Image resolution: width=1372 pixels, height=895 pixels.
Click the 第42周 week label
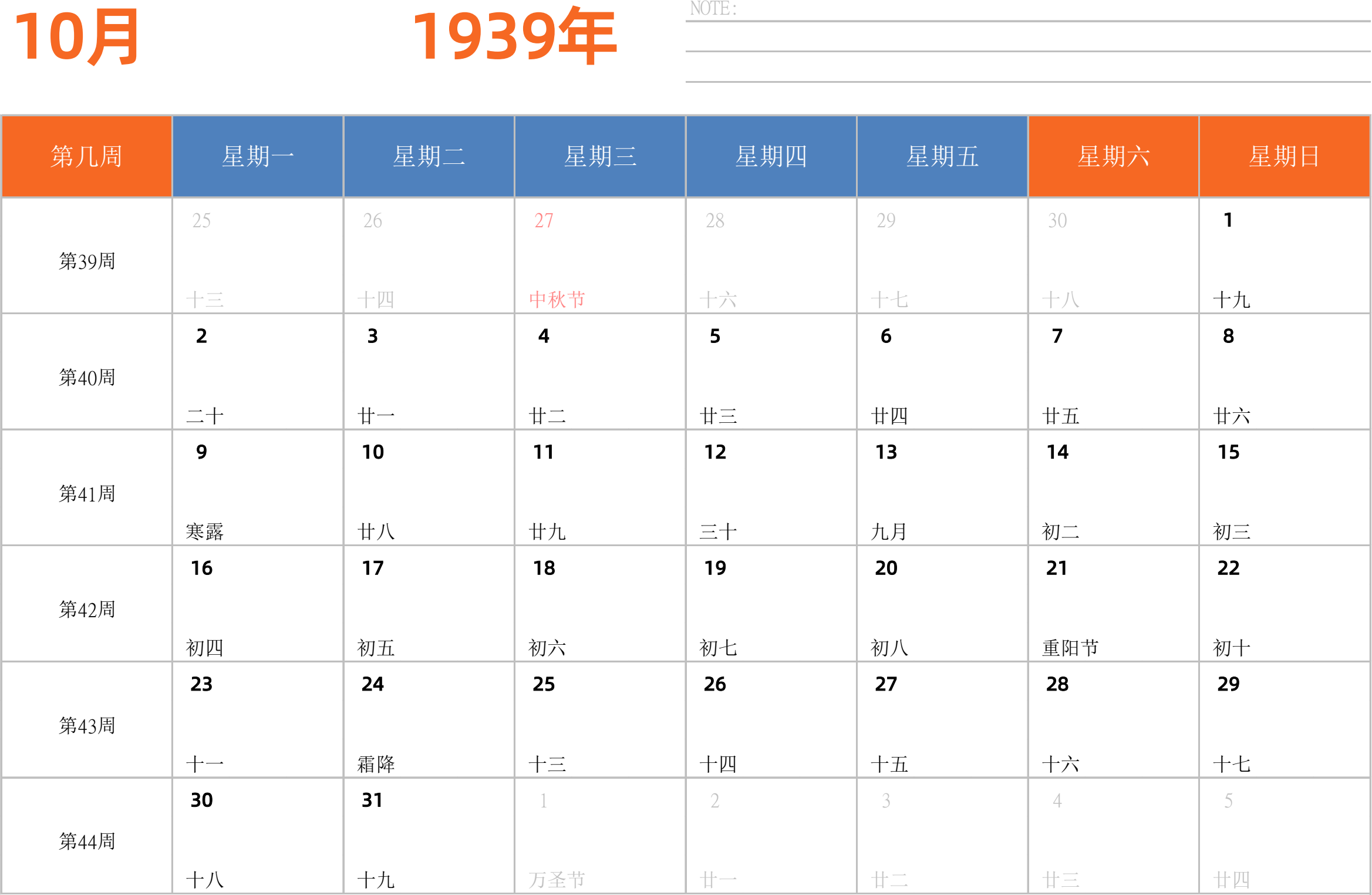[x=87, y=610]
